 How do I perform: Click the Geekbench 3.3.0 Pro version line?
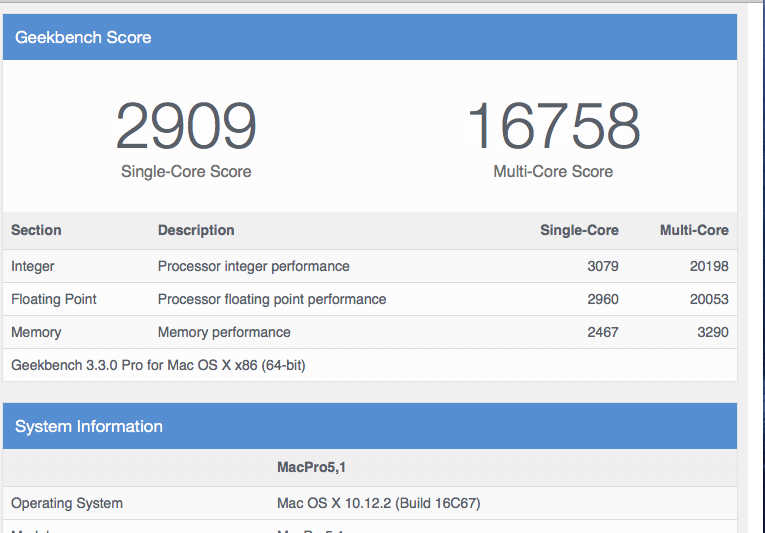[x=158, y=366]
